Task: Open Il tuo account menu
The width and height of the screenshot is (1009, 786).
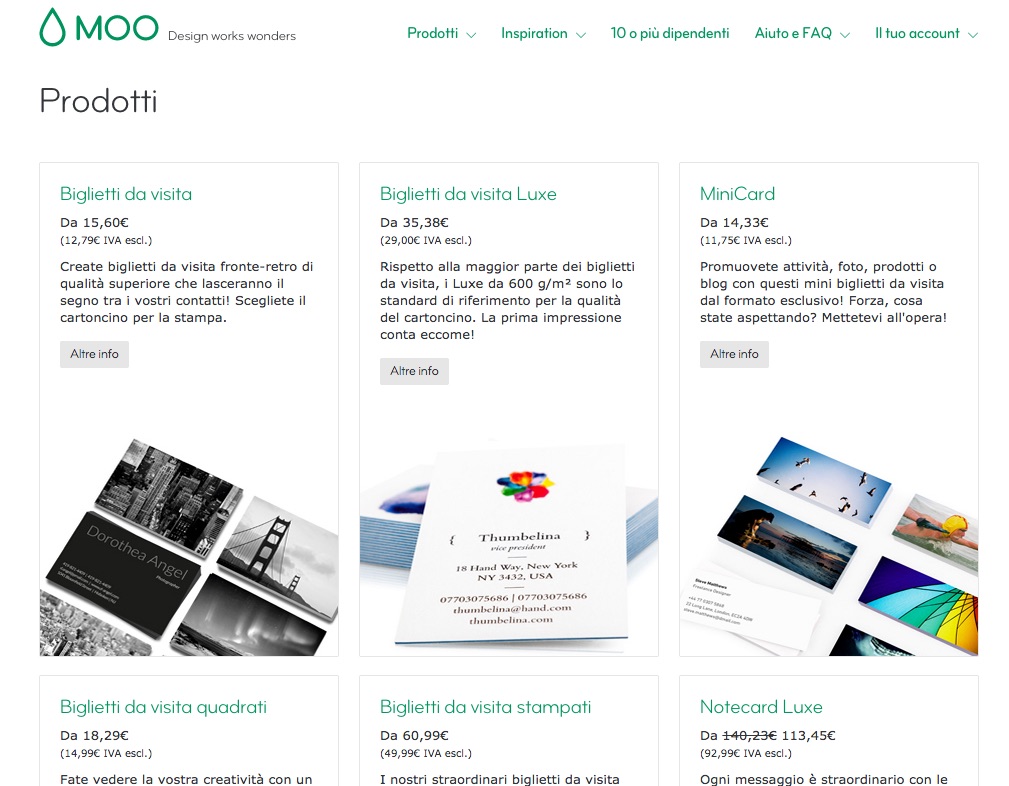Action: [925, 34]
